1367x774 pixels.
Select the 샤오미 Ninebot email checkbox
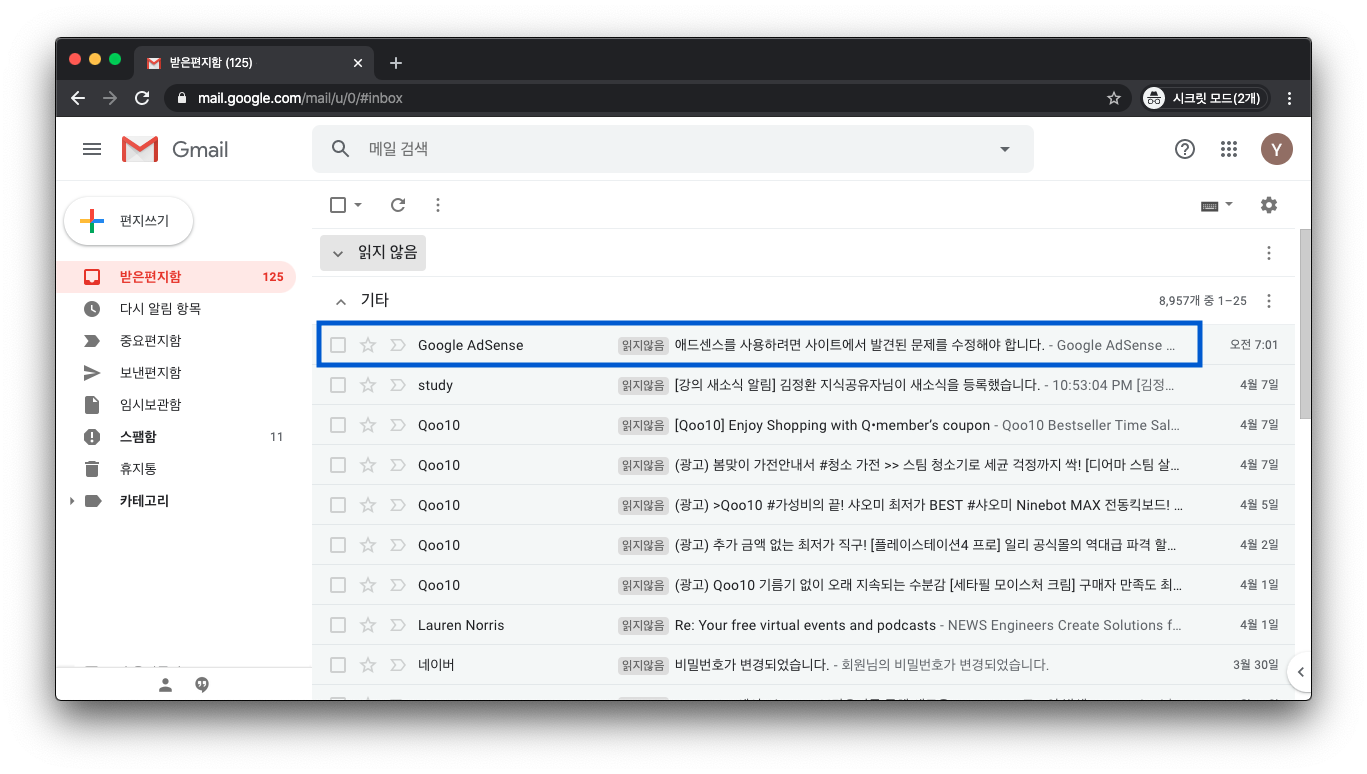pyautogui.click(x=338, y=505)
